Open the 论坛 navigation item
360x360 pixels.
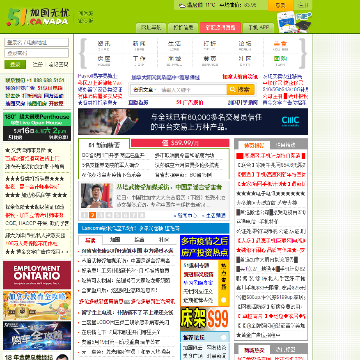[245, 45]
